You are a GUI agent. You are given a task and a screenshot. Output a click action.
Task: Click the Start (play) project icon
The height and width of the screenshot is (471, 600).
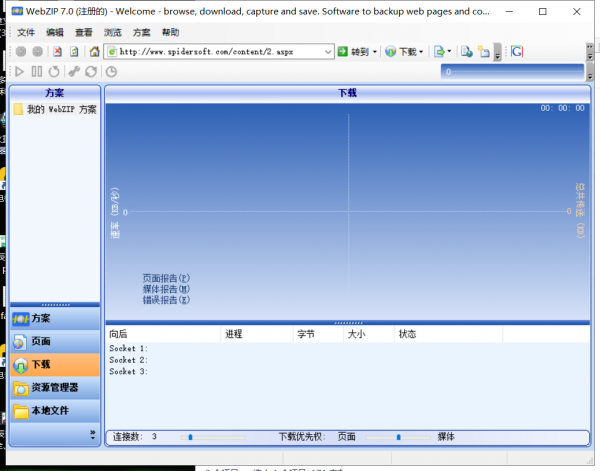click(x=20, y=71)
